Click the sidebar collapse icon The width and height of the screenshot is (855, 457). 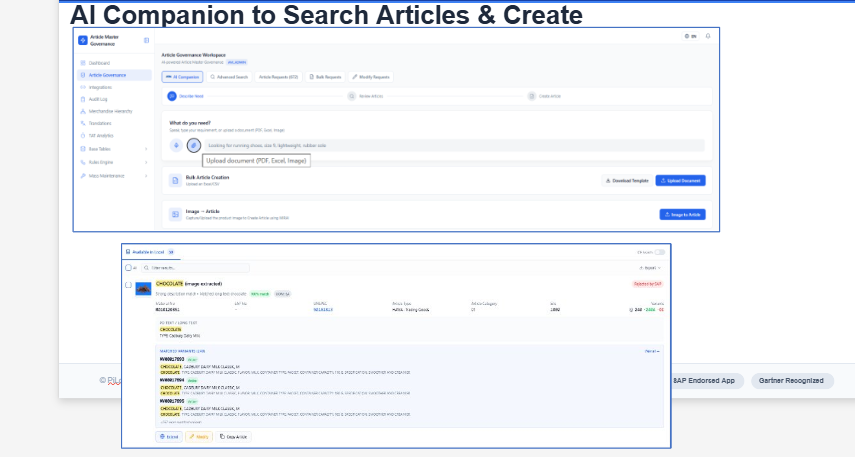(x=146, y=40)
